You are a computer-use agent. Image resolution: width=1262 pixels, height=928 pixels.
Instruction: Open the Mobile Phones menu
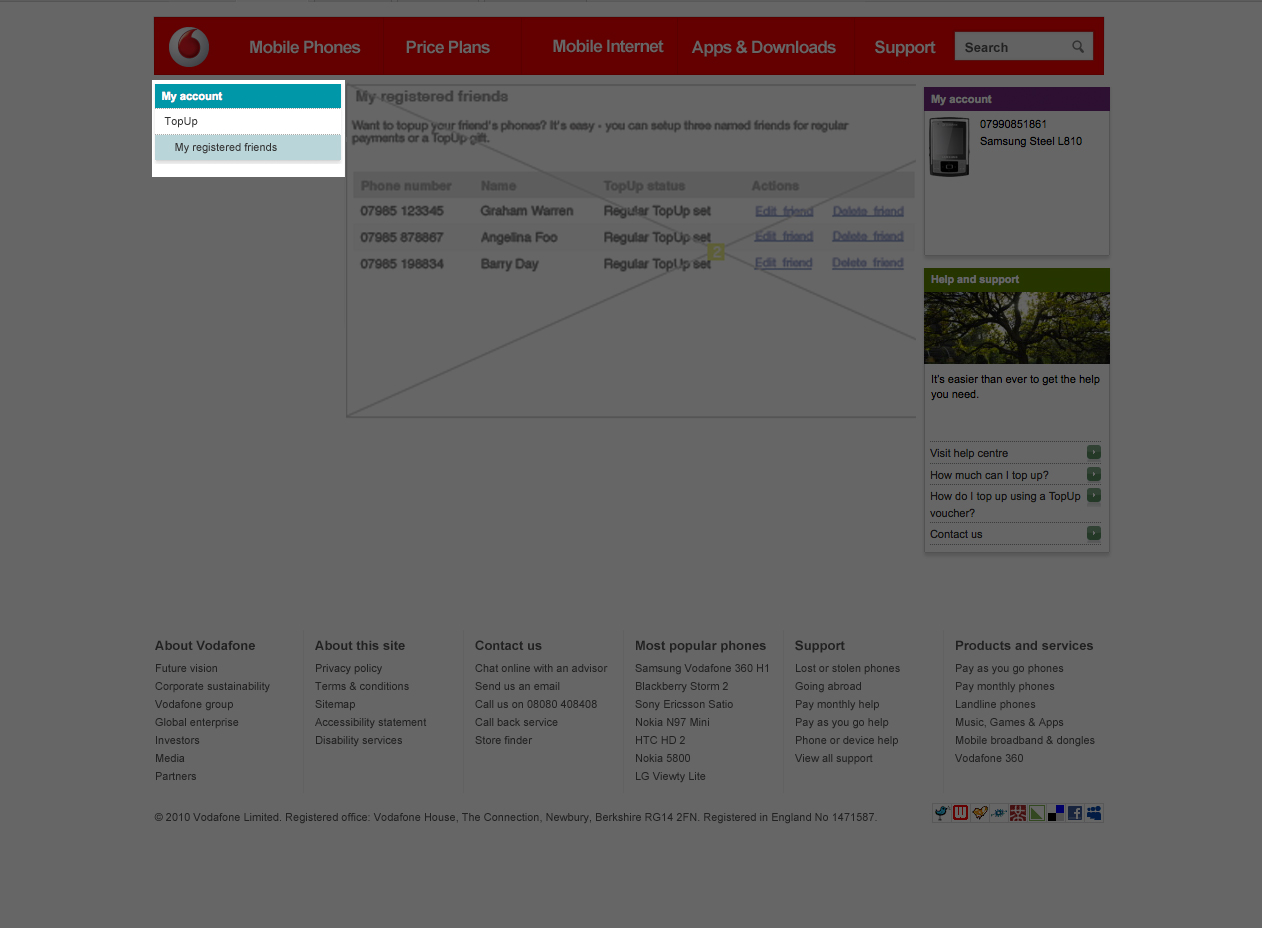point(304,47)
